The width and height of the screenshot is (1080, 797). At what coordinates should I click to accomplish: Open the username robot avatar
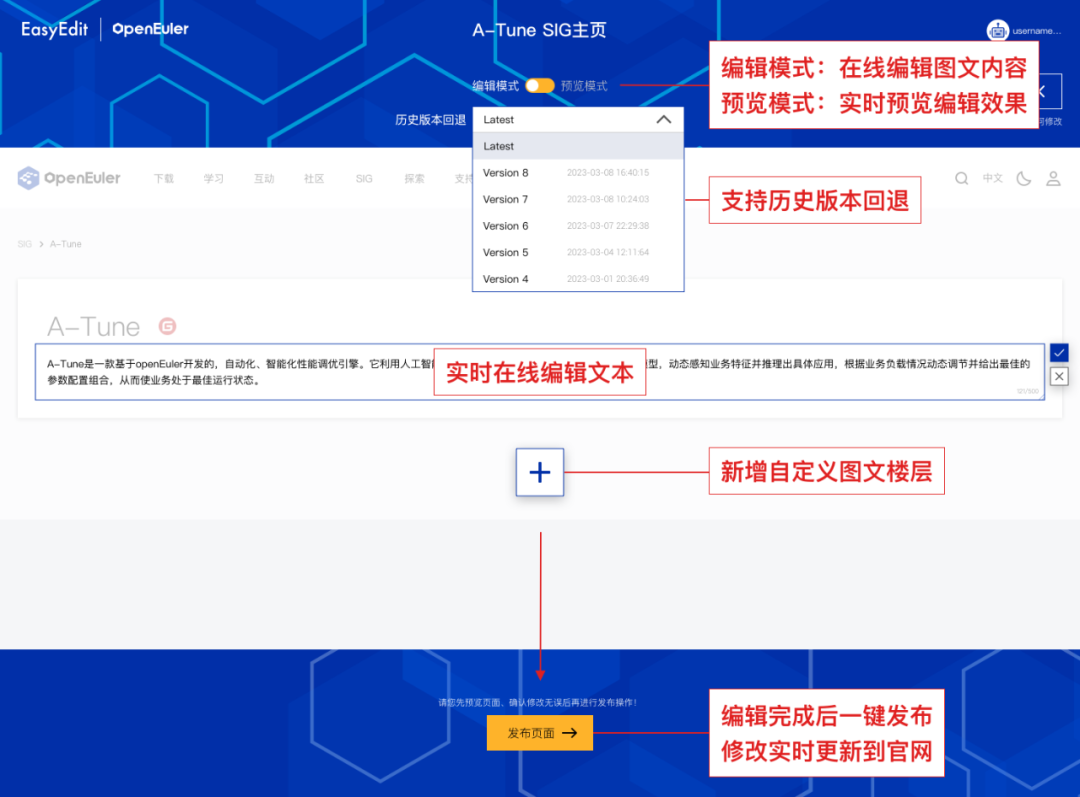click(x=997, y=30)
